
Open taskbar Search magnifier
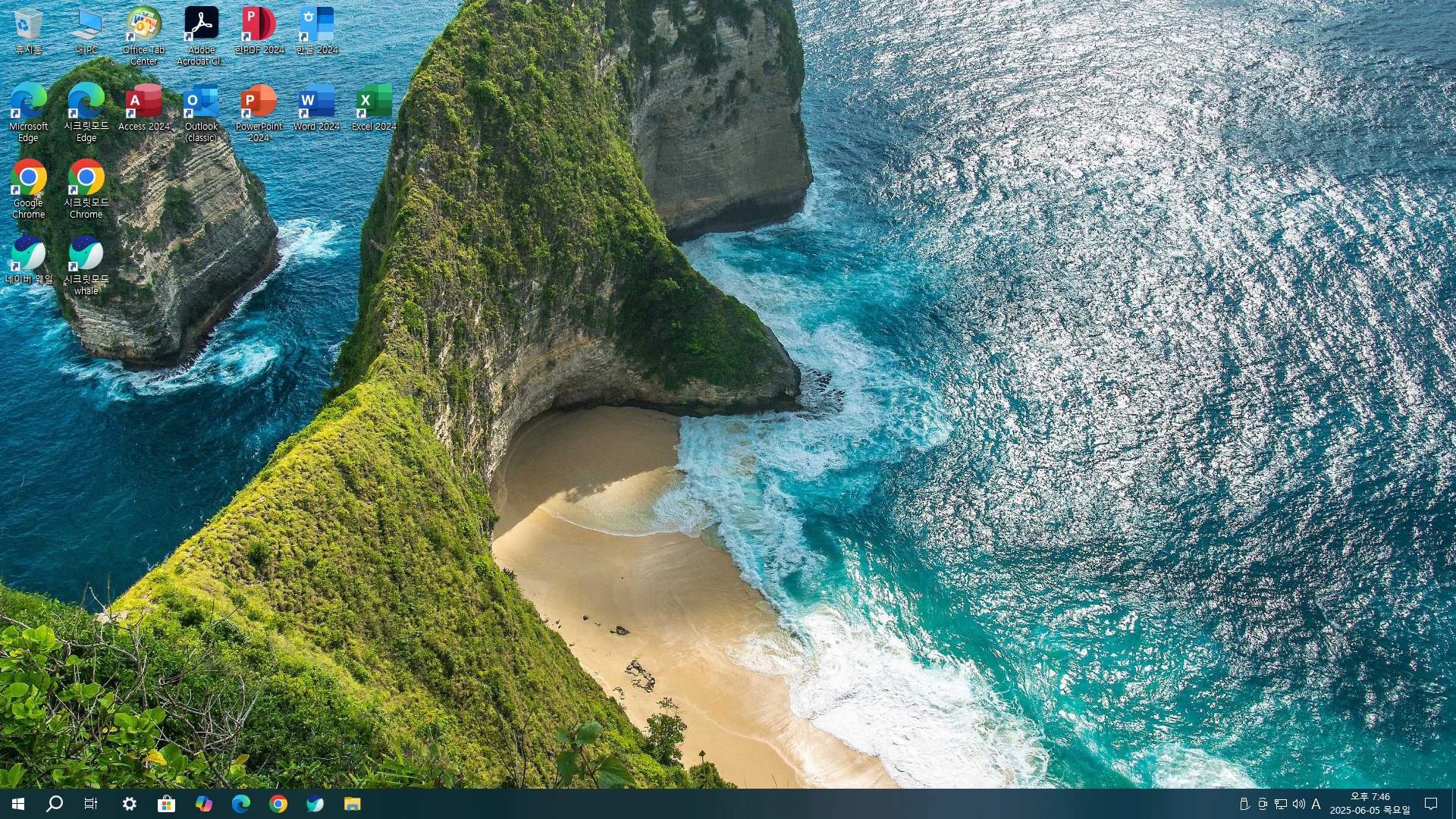point(55,804)
